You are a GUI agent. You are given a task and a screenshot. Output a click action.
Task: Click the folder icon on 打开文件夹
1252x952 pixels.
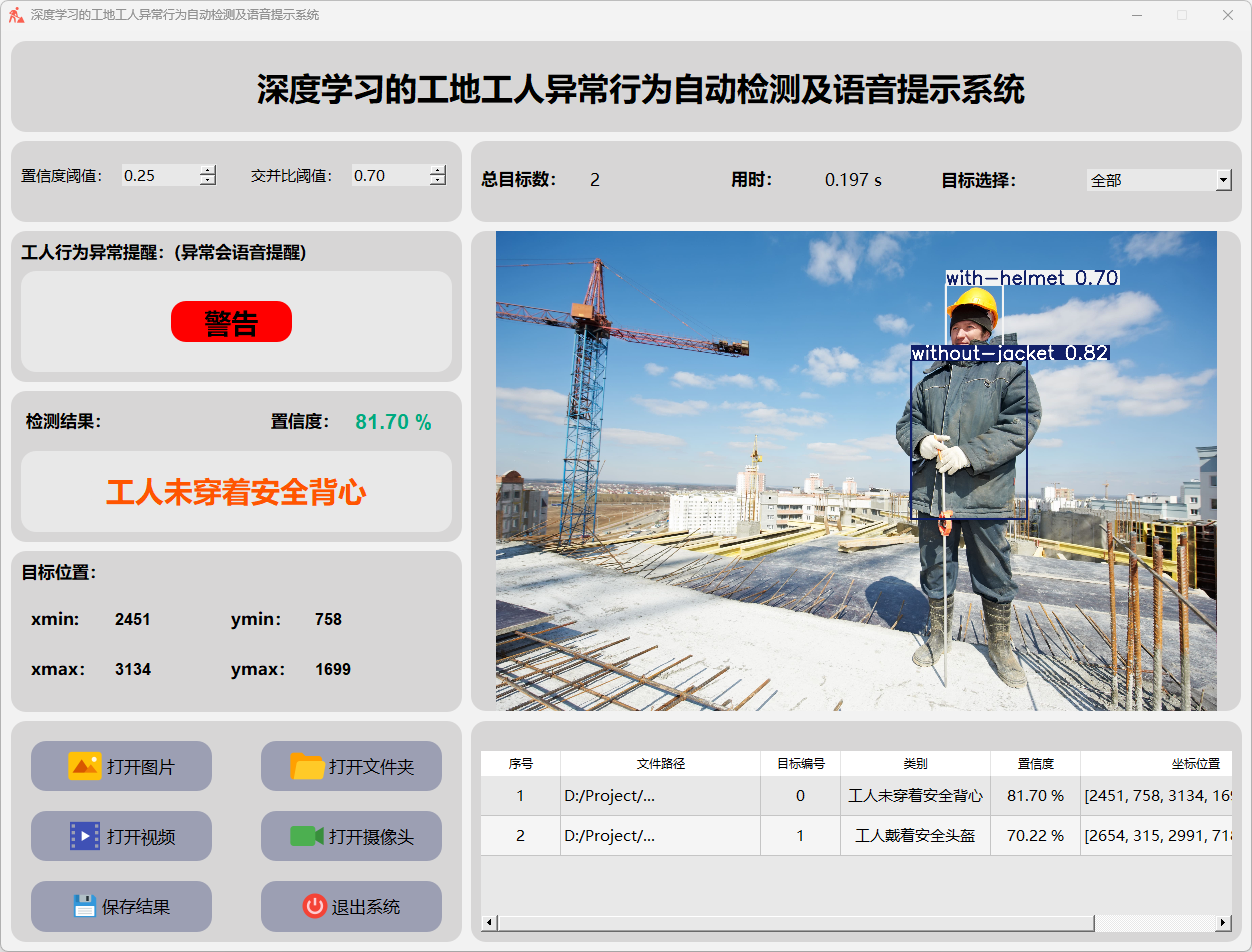coord(307,766)
